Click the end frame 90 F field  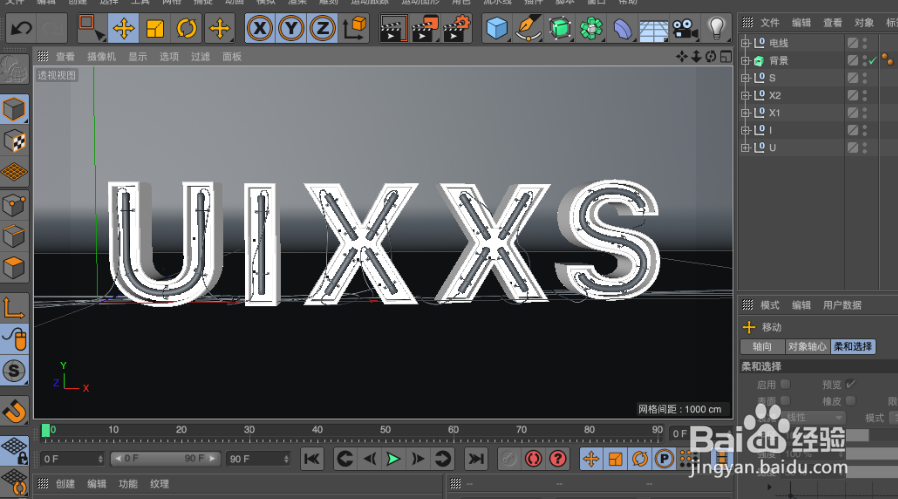pyautogui.click(x=258, y=459)
